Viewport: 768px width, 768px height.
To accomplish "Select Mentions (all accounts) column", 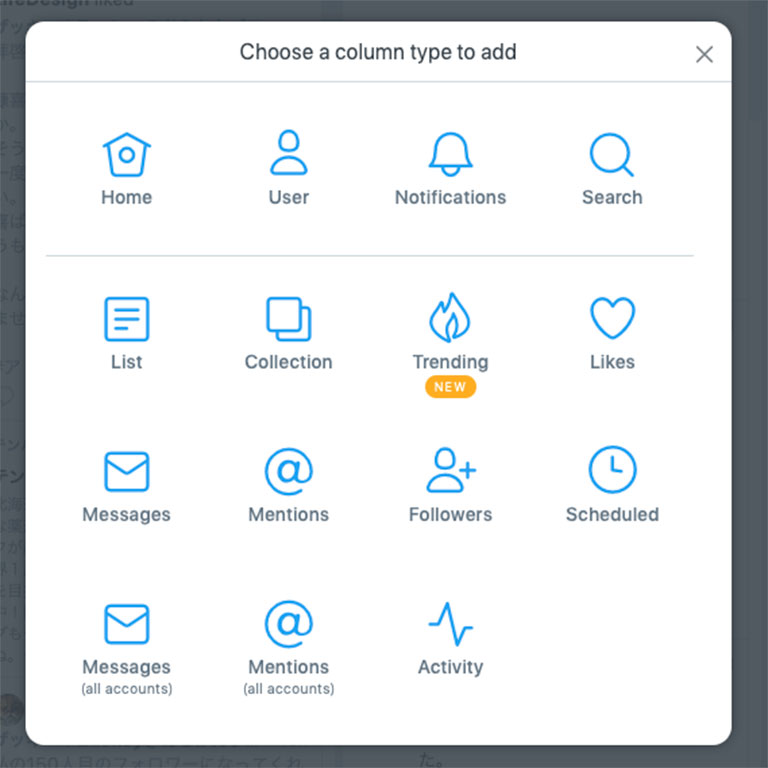I will (x=288, y=625).
